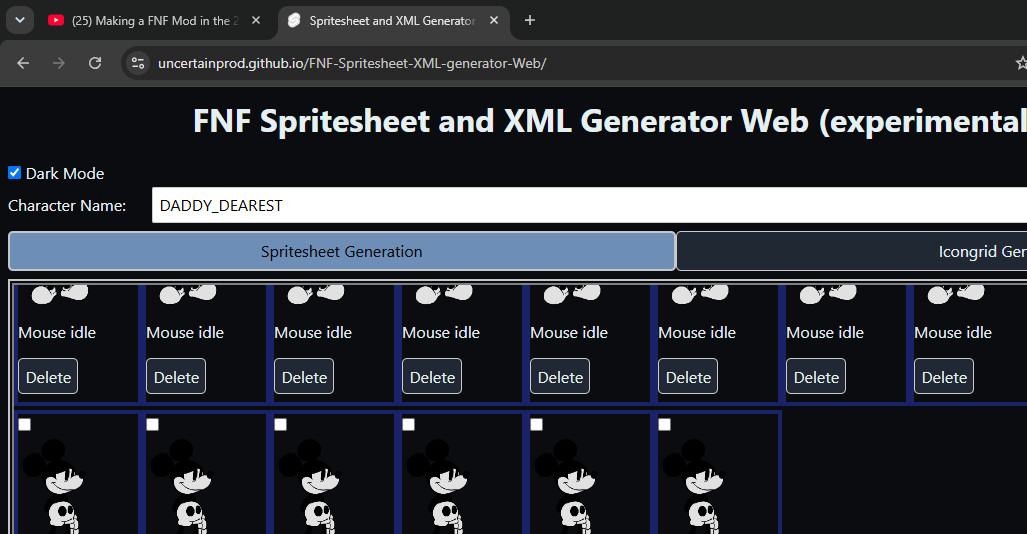Delete the third Mouse idle frame

(x=304, y=376)
